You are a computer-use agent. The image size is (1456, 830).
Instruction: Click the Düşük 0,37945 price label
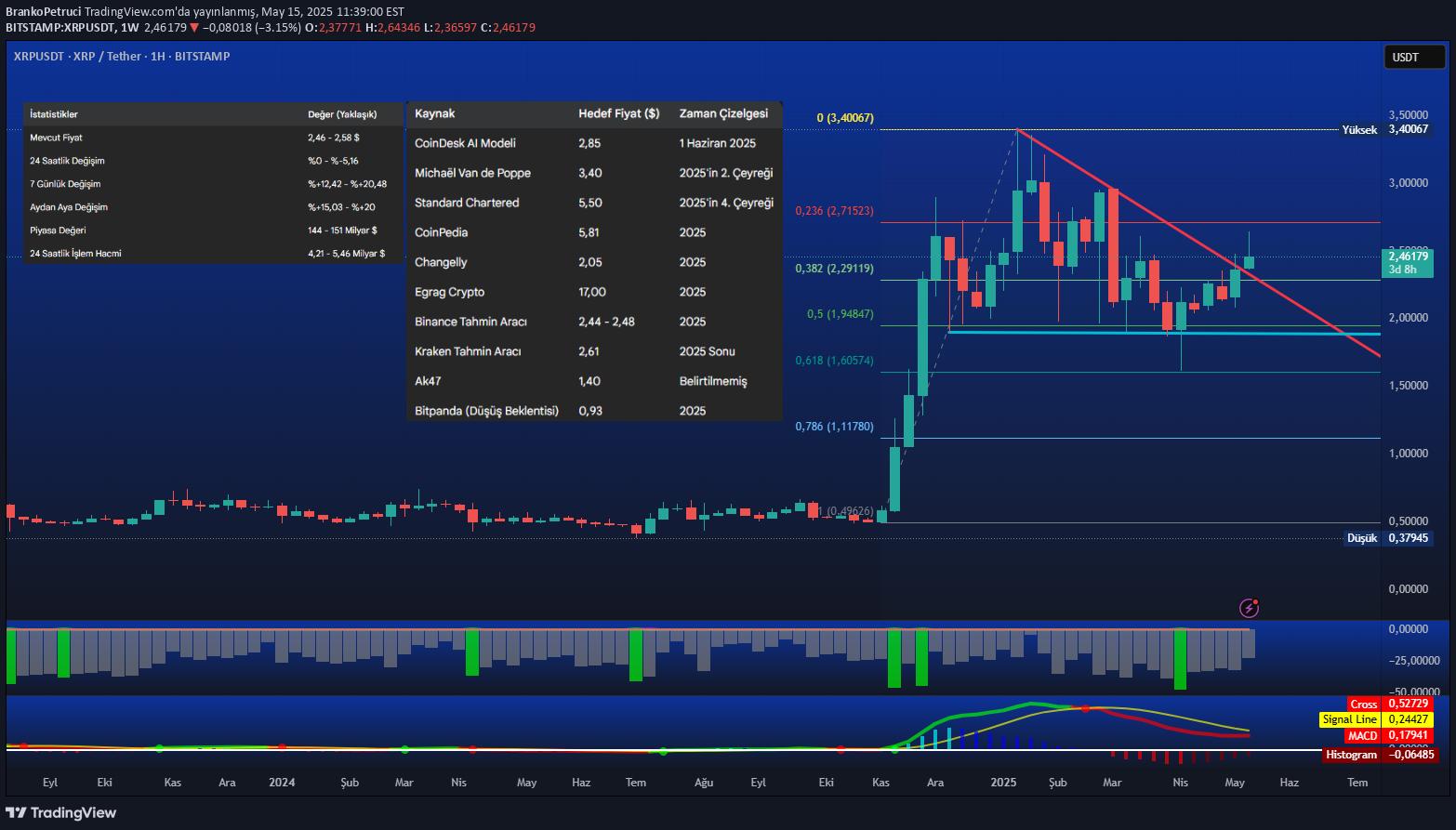point(1387,538)
